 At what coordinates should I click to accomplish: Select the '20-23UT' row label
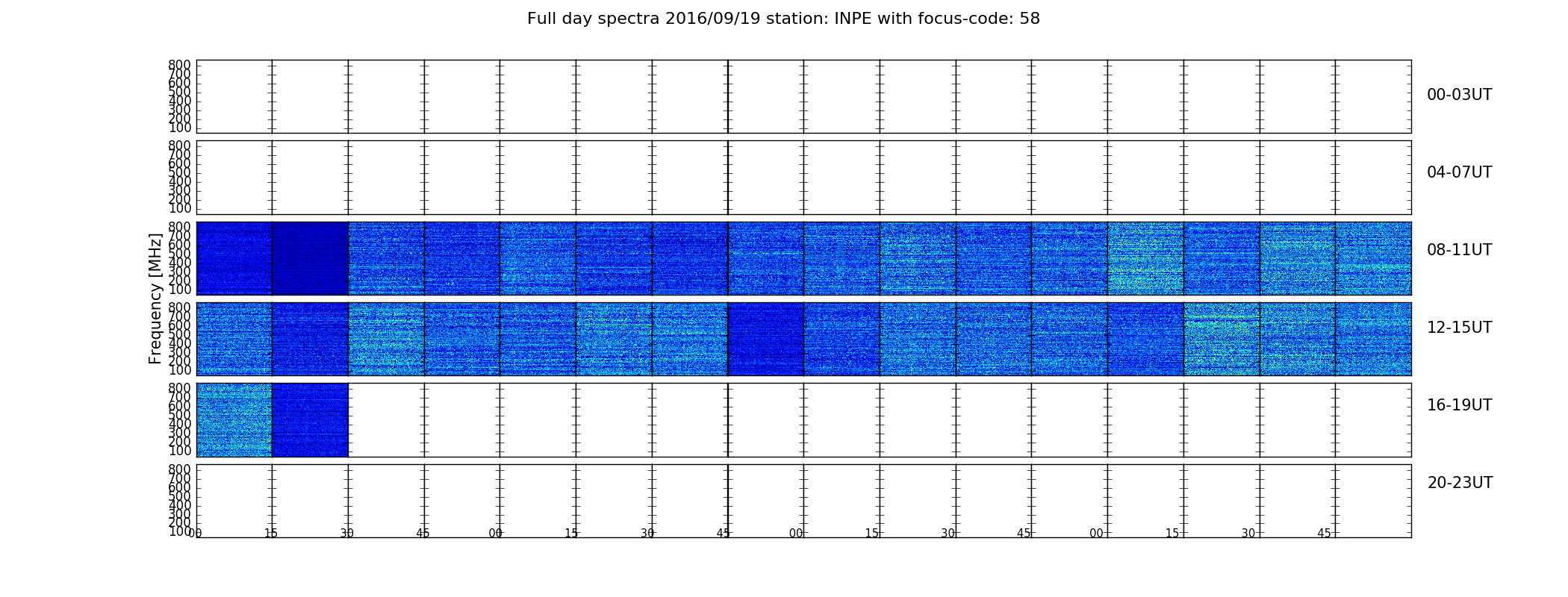1460,483
